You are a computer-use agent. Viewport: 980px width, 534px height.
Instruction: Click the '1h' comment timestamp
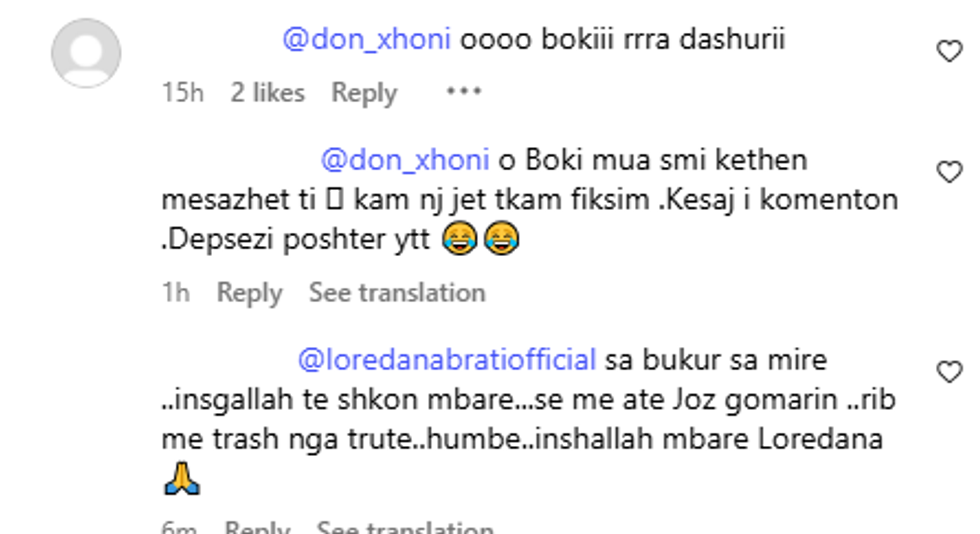(176, 293)
